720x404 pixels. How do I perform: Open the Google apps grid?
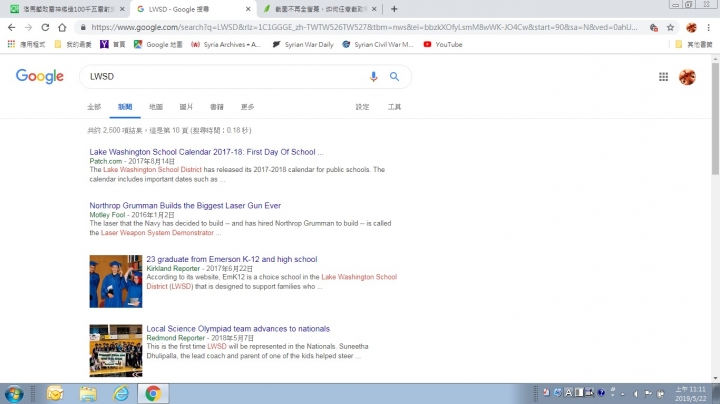[663, 77]
